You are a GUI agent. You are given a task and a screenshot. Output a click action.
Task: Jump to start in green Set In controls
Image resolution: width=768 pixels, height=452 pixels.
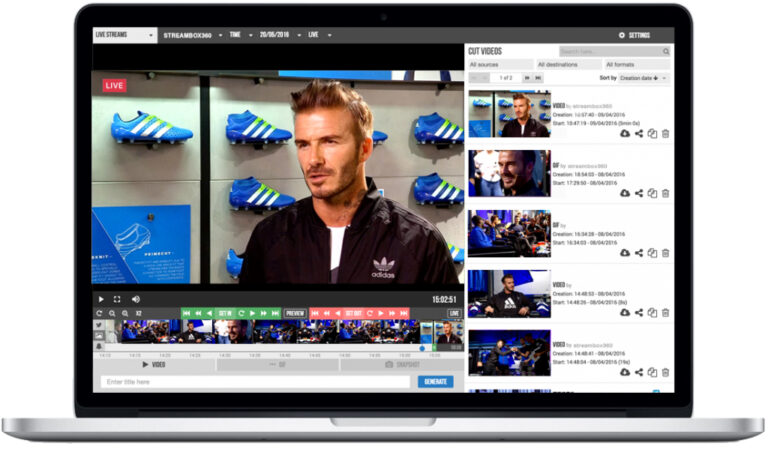(187, 313)
